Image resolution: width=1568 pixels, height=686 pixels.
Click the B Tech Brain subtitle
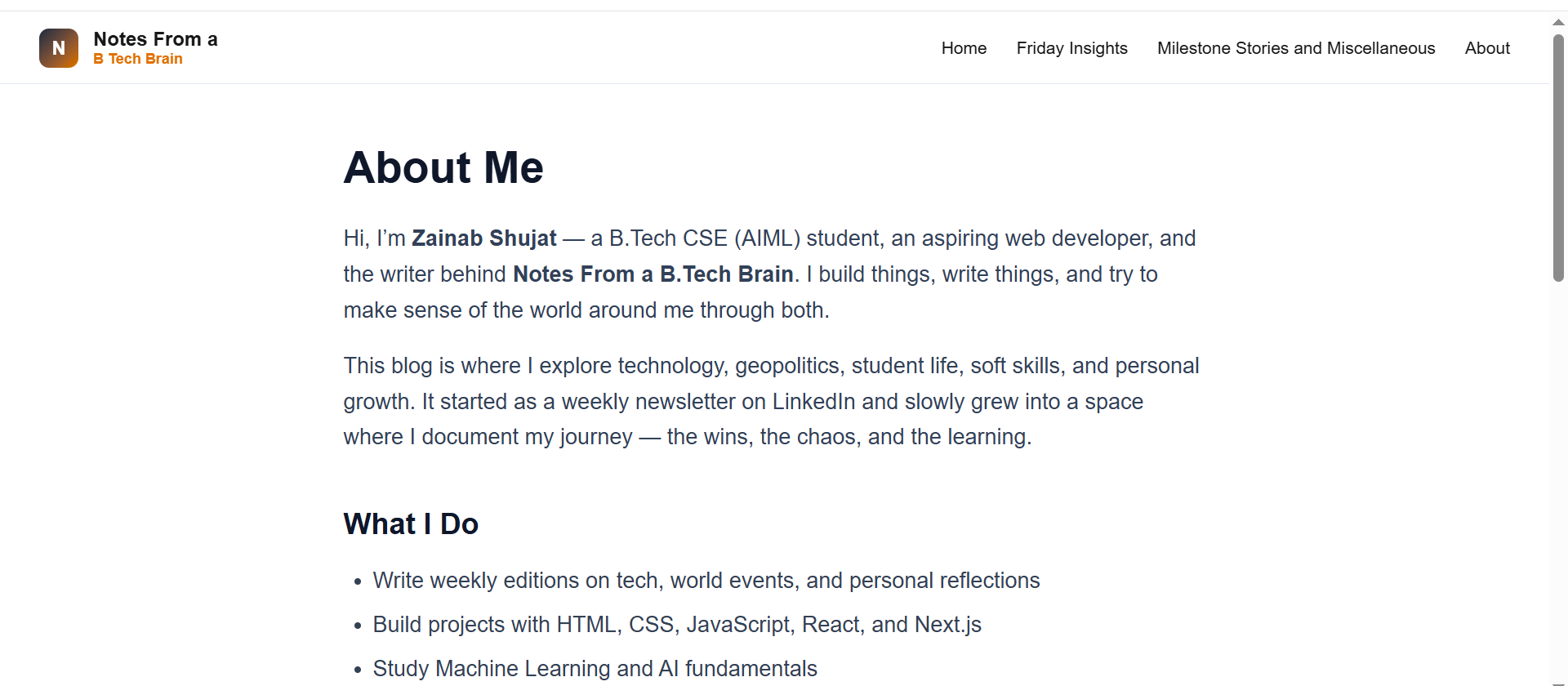(x=137, y=59)
